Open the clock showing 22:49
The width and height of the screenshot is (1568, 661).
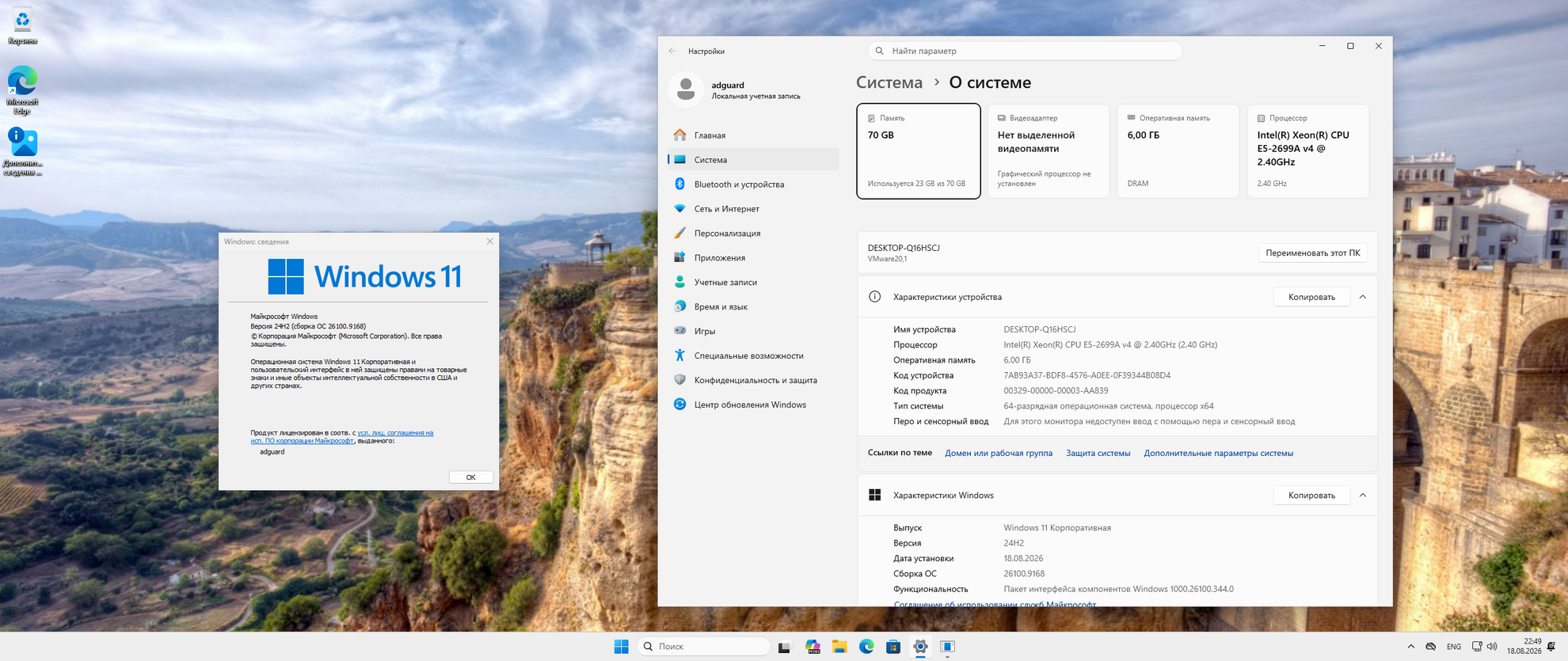(x=1524, y=647)
